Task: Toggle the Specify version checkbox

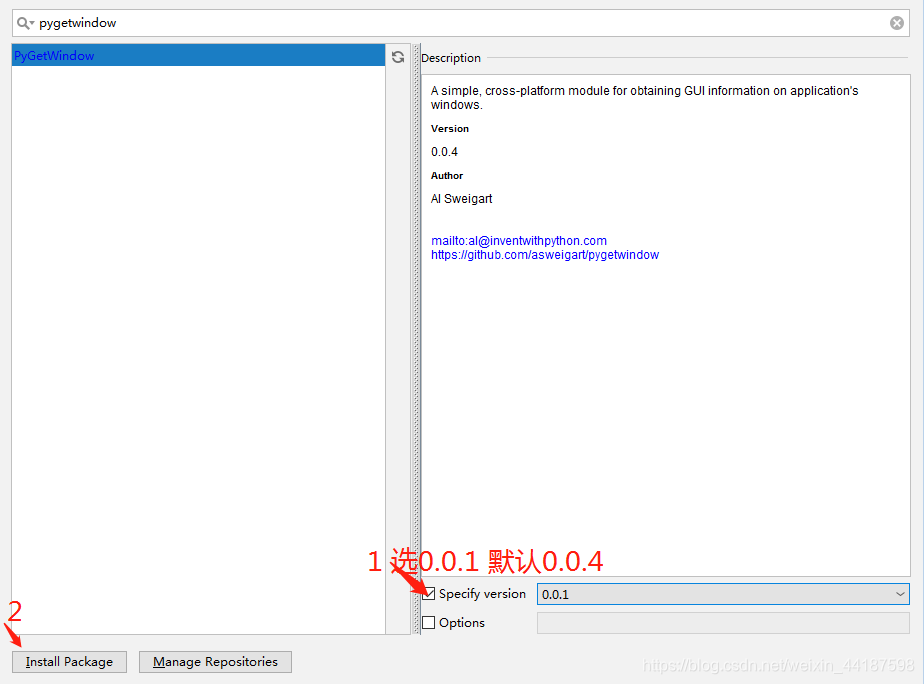Action: tap(429, 594)
